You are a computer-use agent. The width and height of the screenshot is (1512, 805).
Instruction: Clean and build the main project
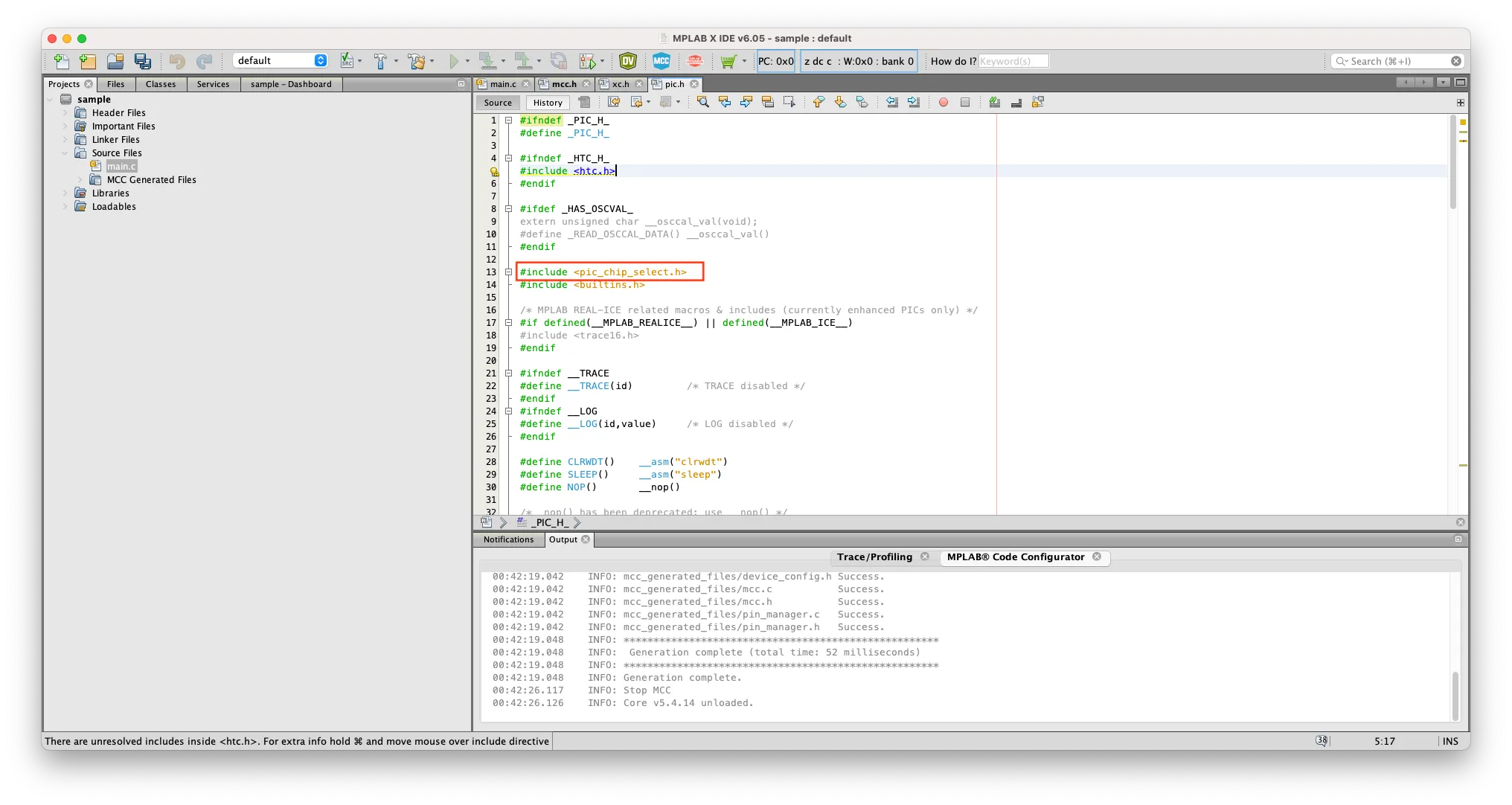(416, 61)
